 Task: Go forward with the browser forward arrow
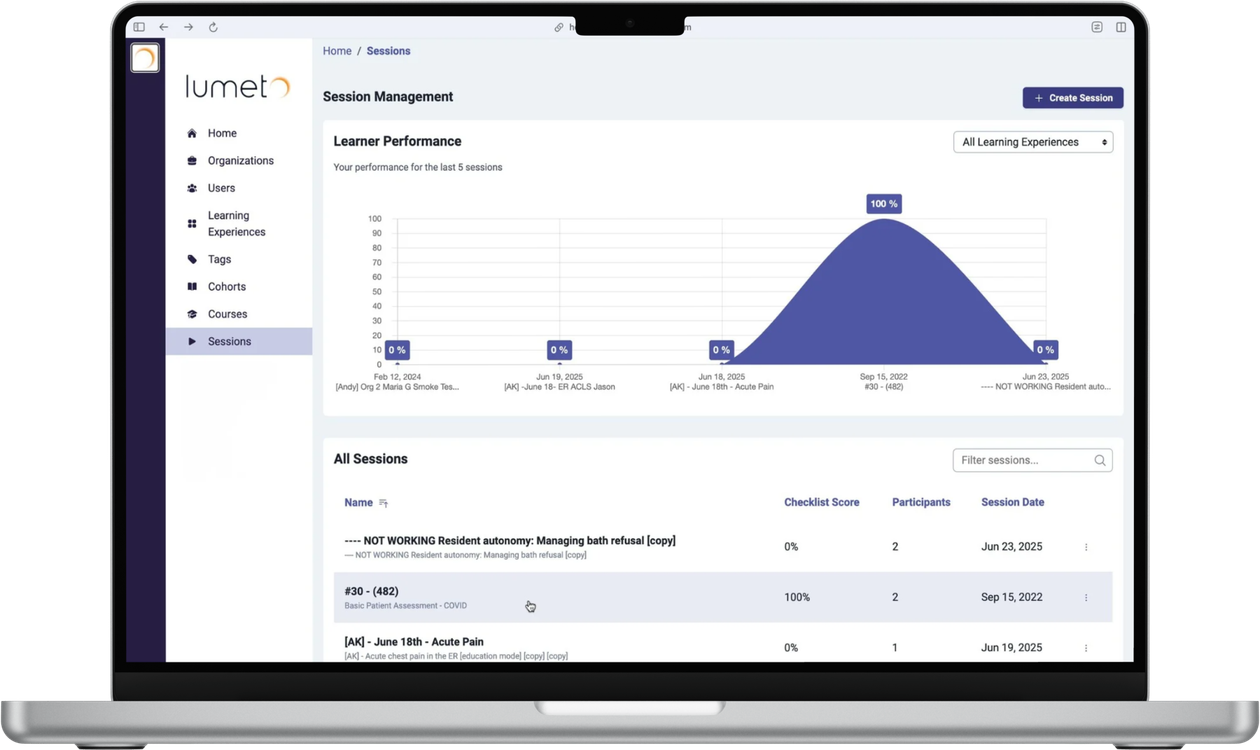(x=188, y=27)
